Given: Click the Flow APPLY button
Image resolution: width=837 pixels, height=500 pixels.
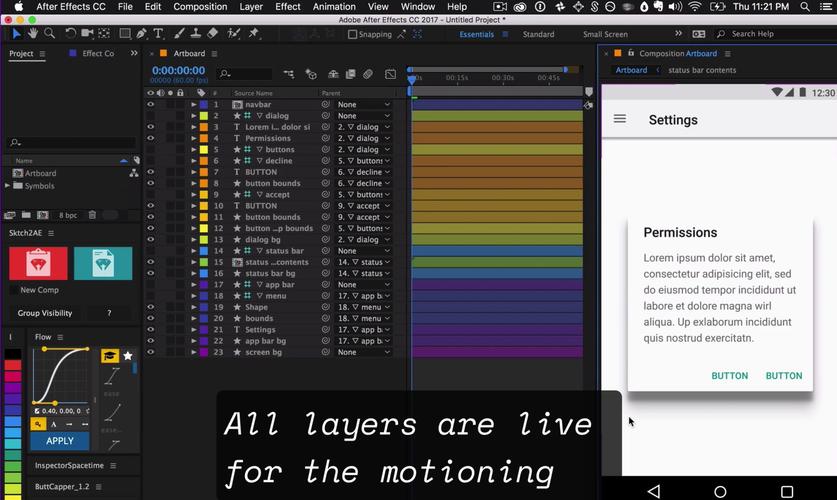Looking at the screenshot, I should pyautogui.click(x=60, y=441).
